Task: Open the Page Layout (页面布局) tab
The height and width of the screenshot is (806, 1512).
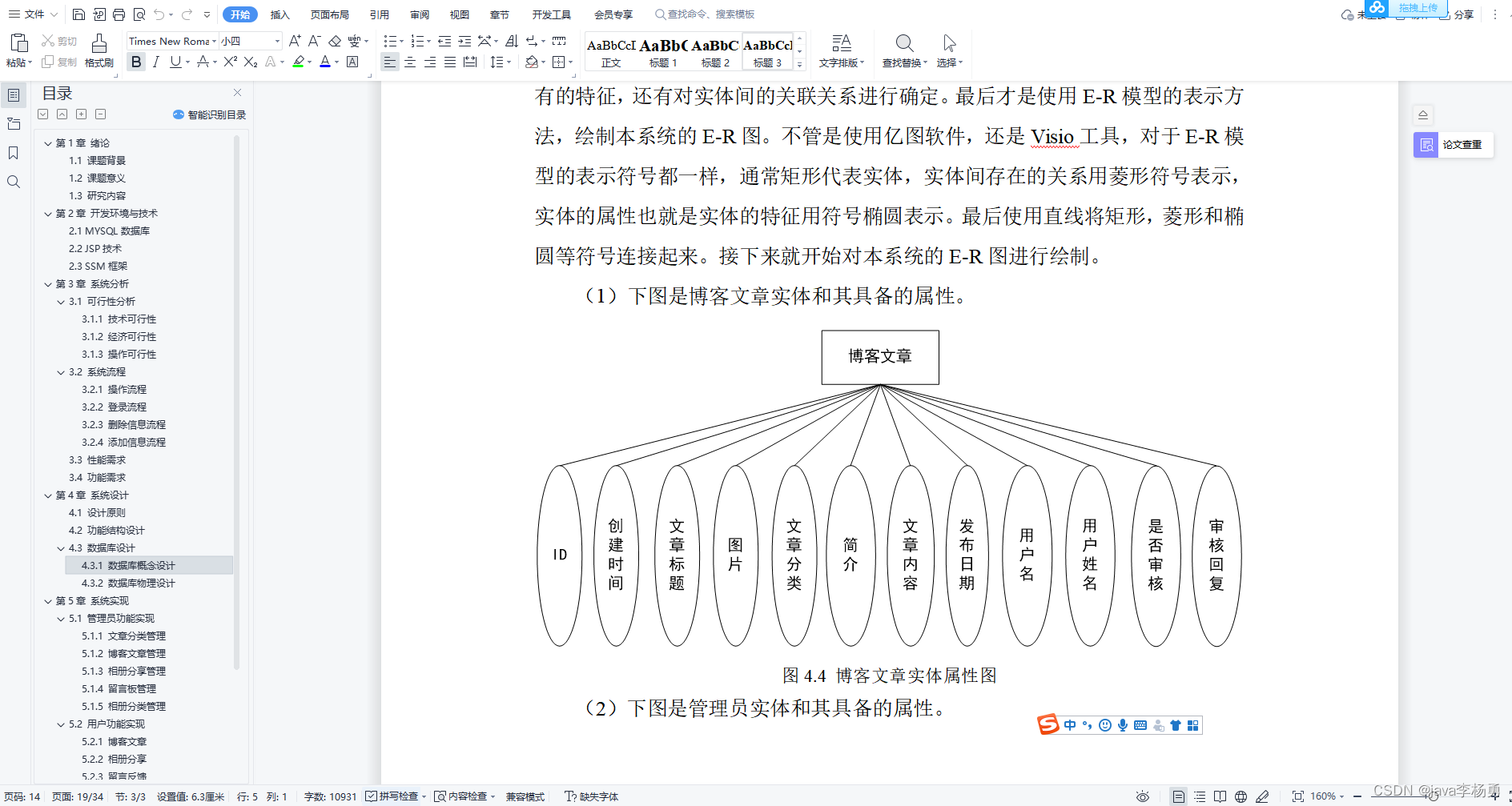Action: click(x=330, y=14)
